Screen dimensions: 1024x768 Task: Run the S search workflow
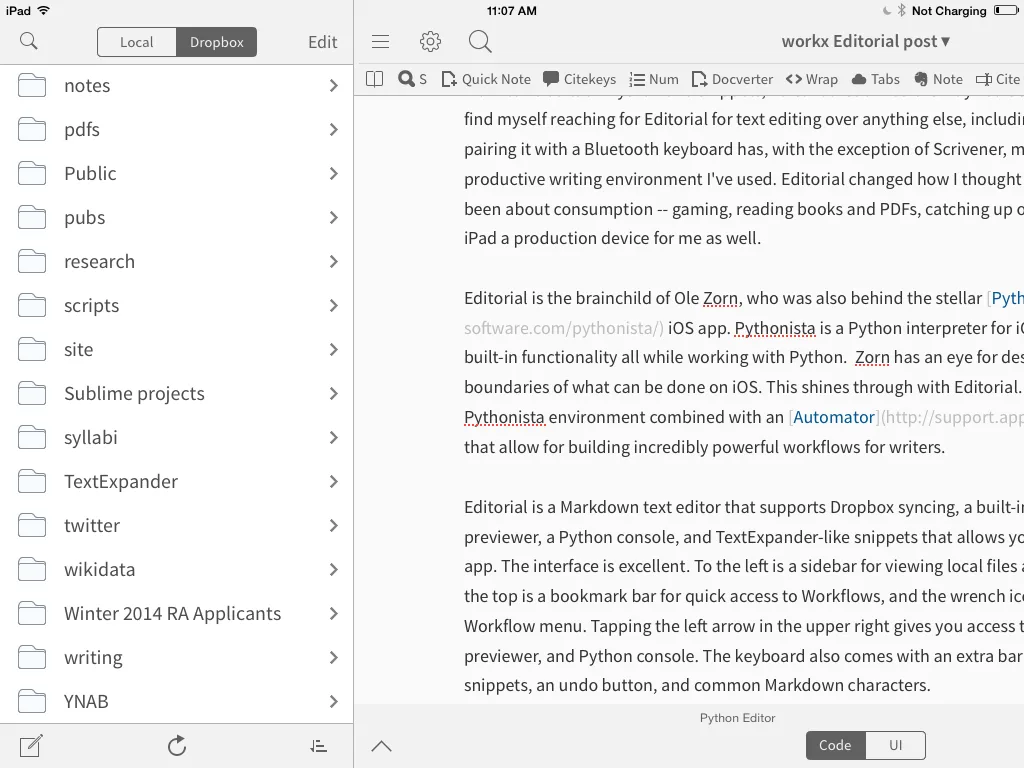pyautogui.click(x=412, y=80)
